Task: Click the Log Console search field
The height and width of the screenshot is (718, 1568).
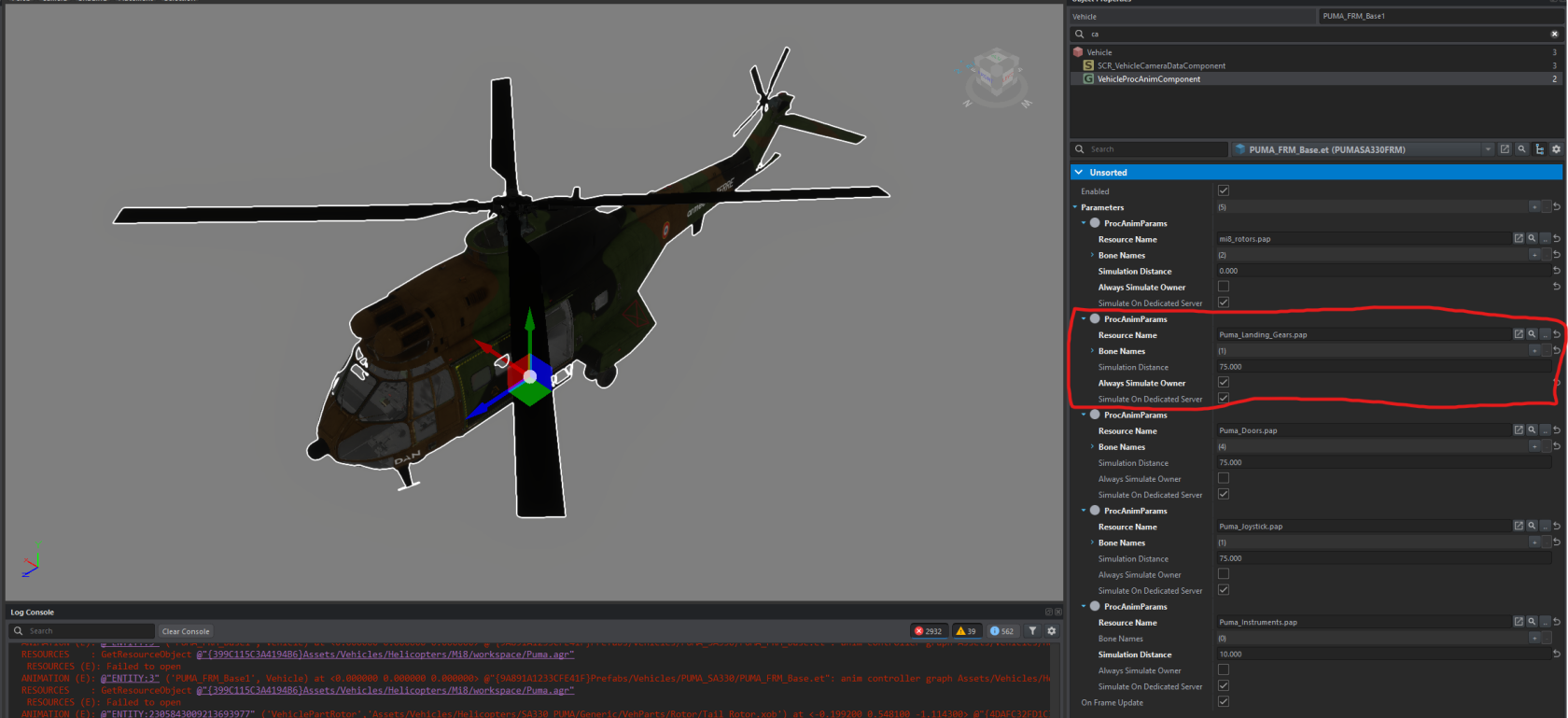Action: tap(82, 631)
